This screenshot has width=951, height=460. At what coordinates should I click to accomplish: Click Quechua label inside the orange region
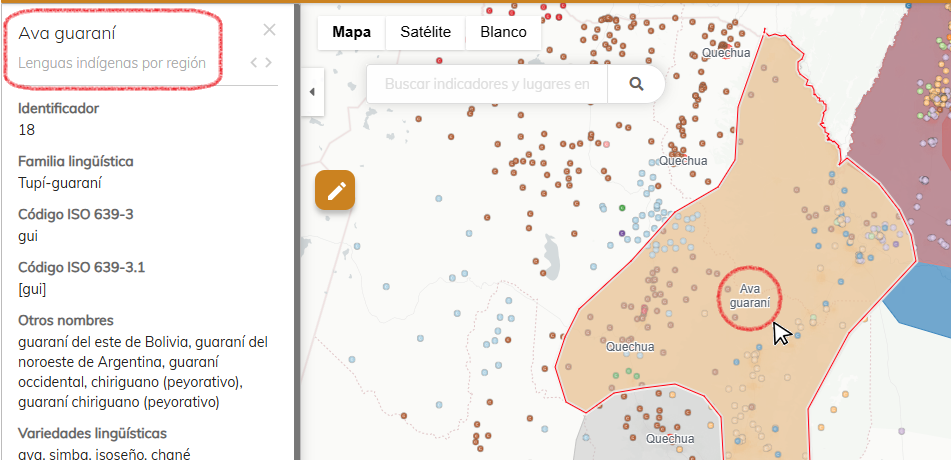point(630,347)
